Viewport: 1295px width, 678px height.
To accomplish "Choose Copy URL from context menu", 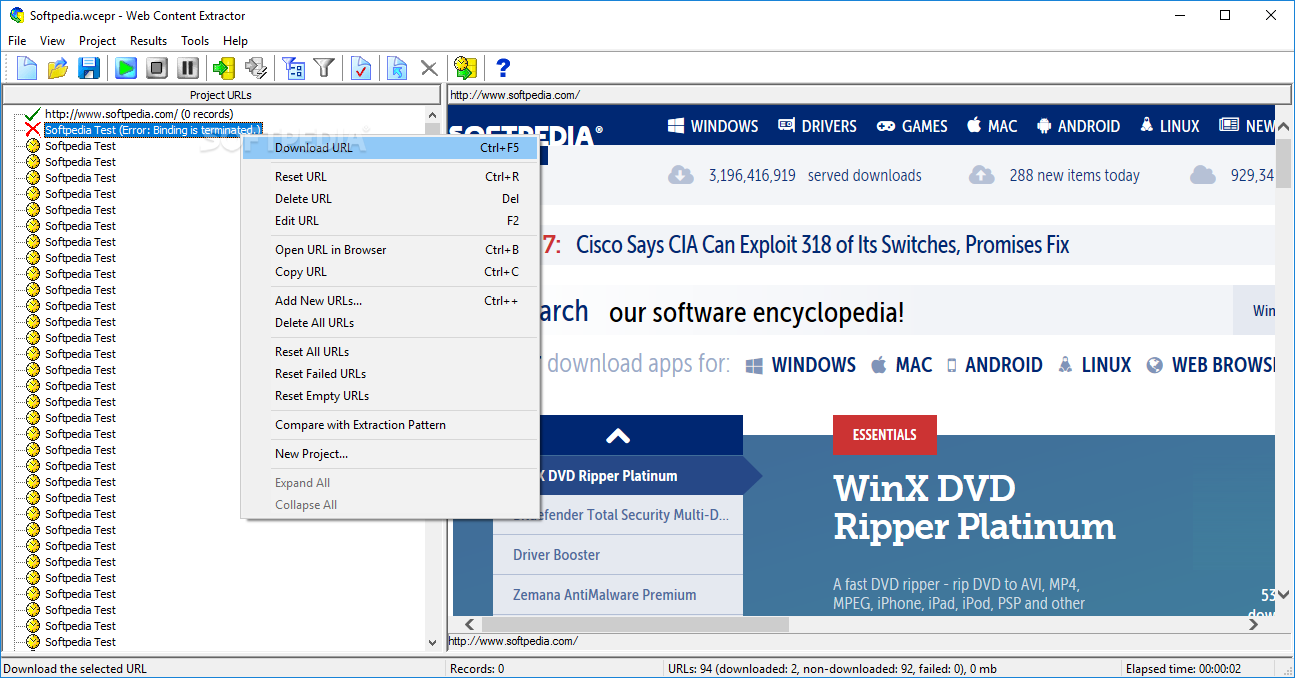I will [x=390, y=272].
